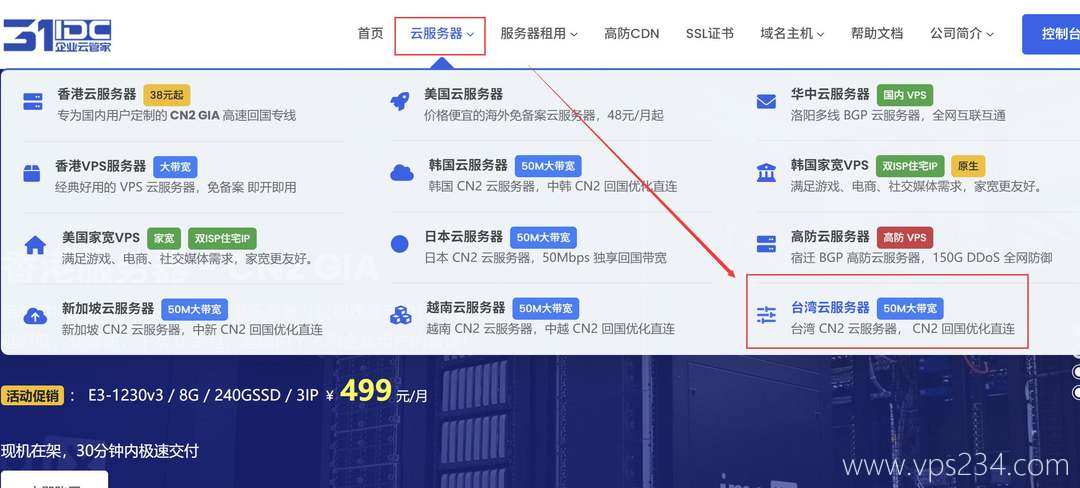Open 新加坡云服务器 link

pyautogui.click(x=107, y=308)
